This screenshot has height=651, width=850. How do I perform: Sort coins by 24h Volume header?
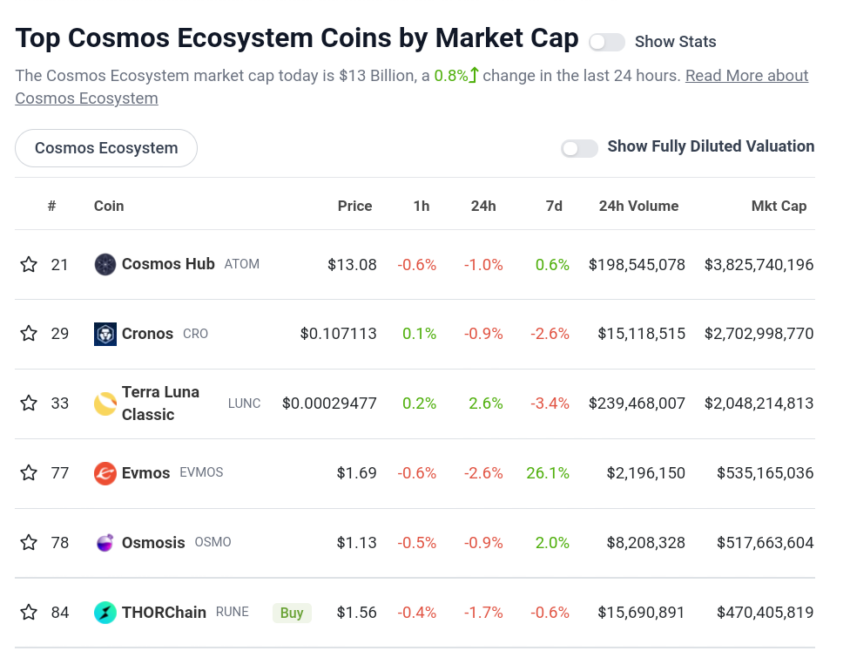point(638,206)
